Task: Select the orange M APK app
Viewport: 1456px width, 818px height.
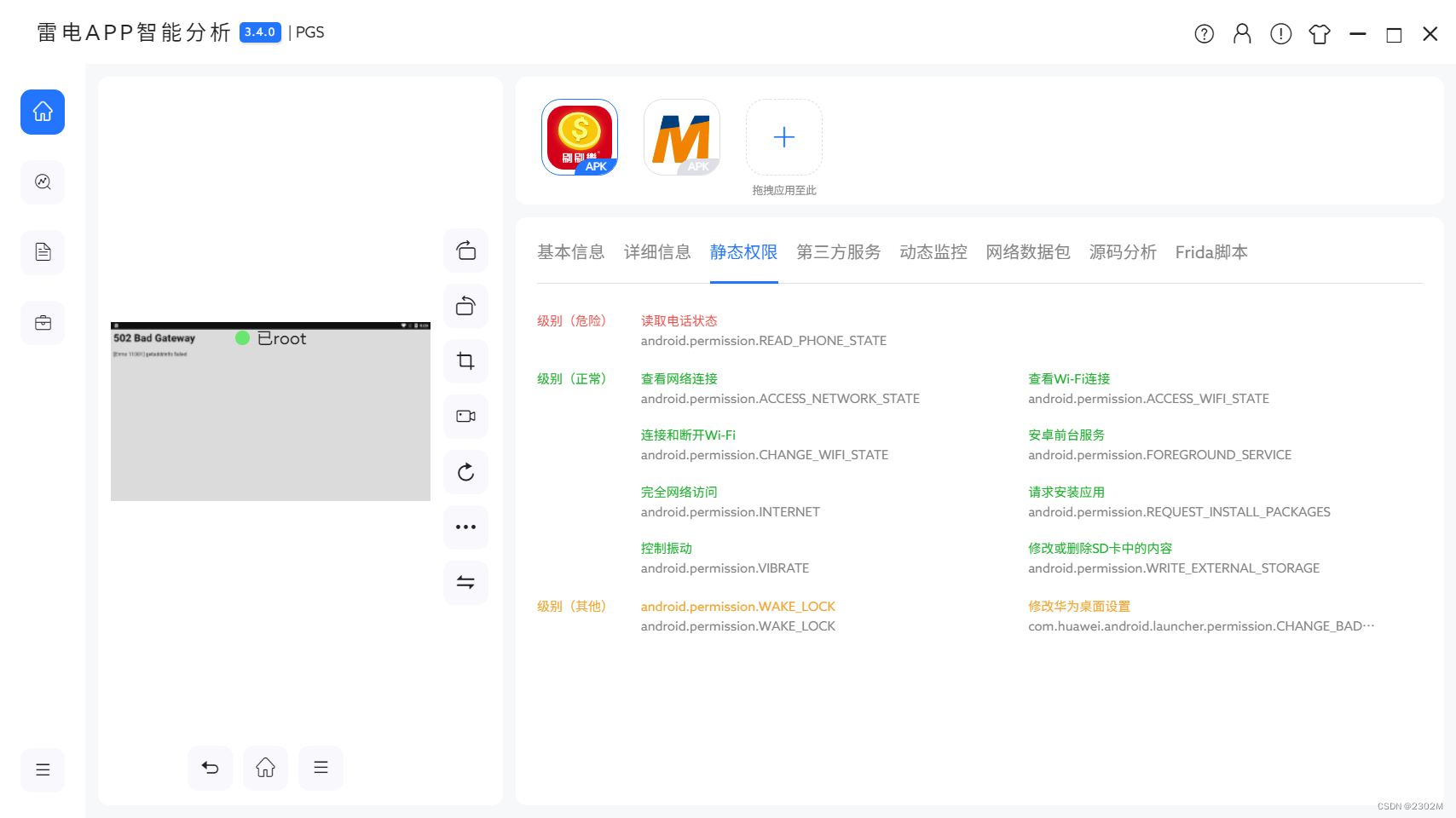Action: (682, 137)
